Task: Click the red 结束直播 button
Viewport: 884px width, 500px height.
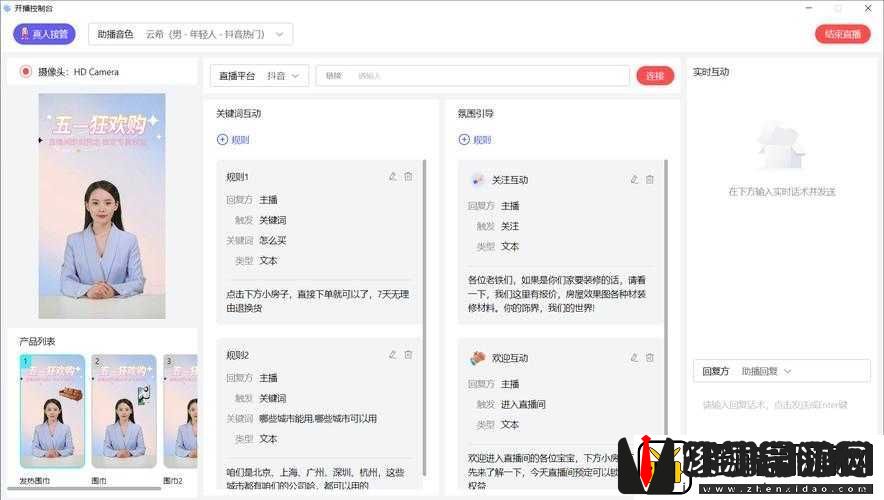Action: 842,34
